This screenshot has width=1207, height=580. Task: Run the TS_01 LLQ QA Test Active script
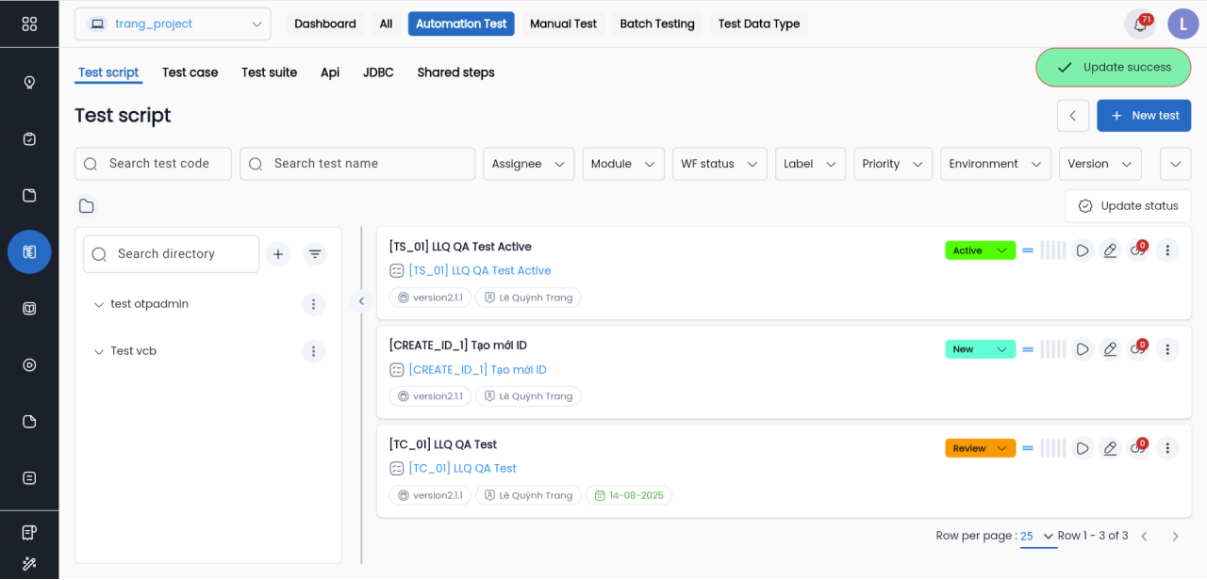pos(1082,251)
